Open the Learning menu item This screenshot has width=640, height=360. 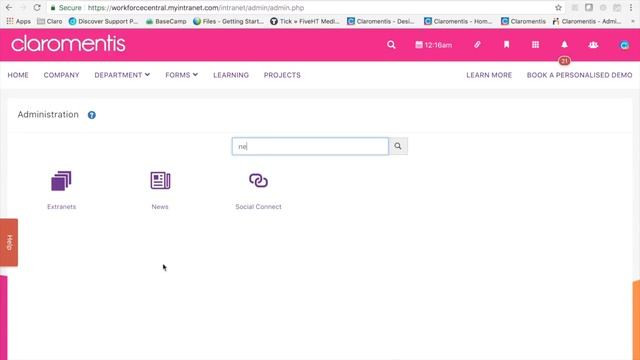(x=231, y=75)
